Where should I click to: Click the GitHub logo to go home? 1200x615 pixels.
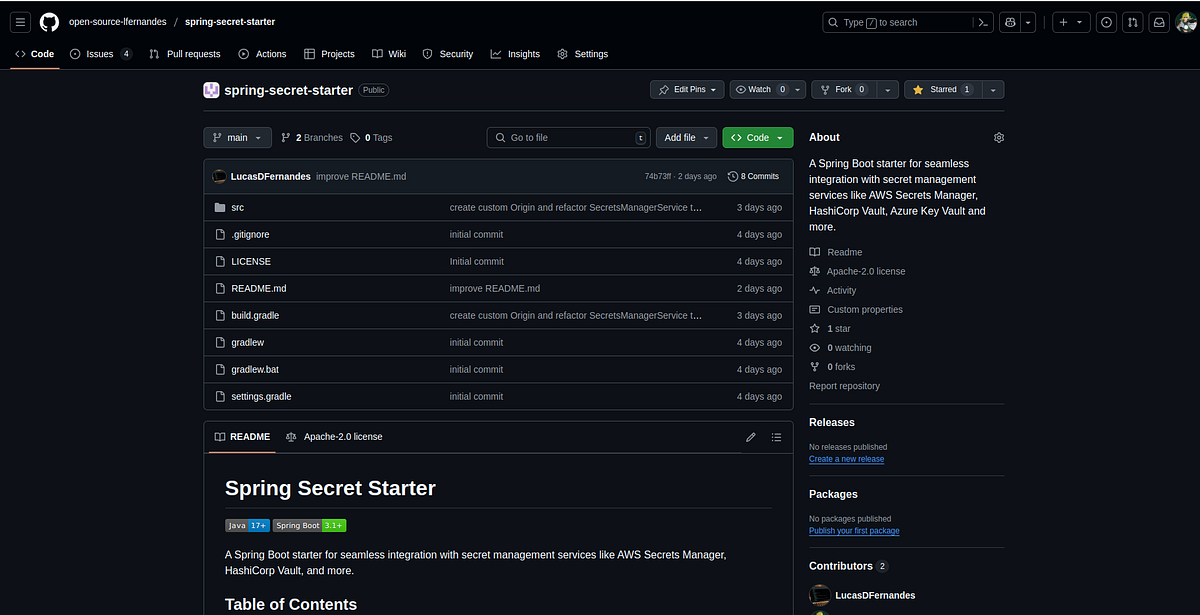(x=49, y=21)
